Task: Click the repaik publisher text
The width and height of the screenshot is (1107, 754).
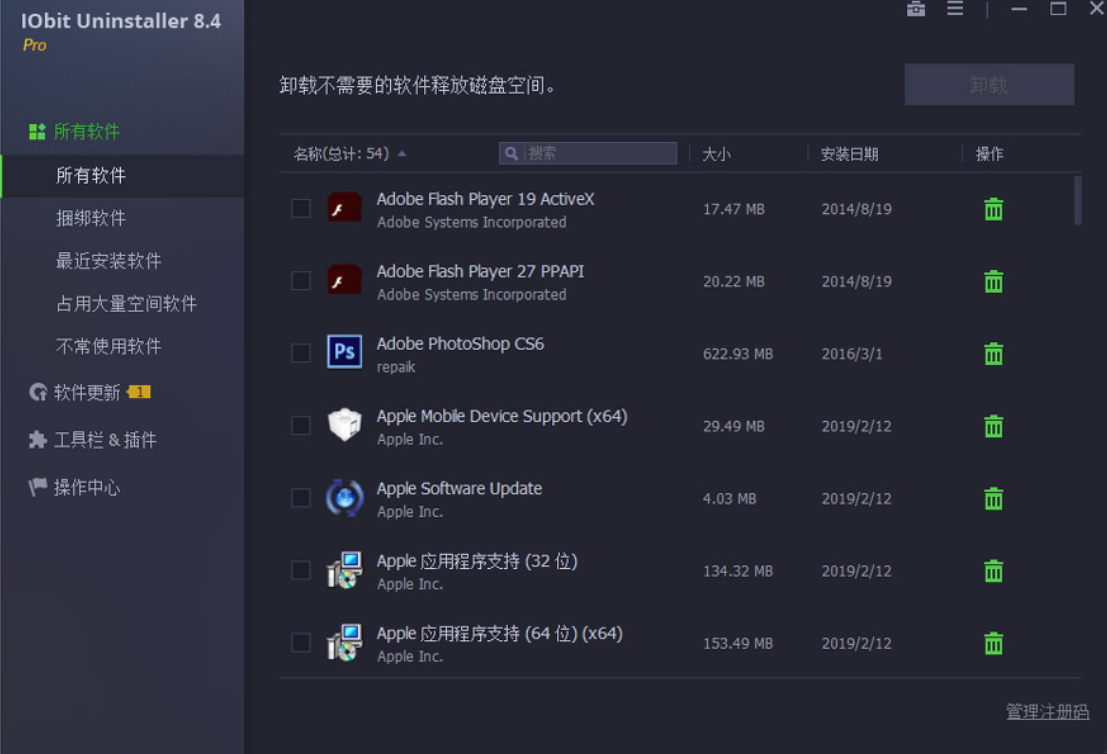Action: (x=396, y=367)
